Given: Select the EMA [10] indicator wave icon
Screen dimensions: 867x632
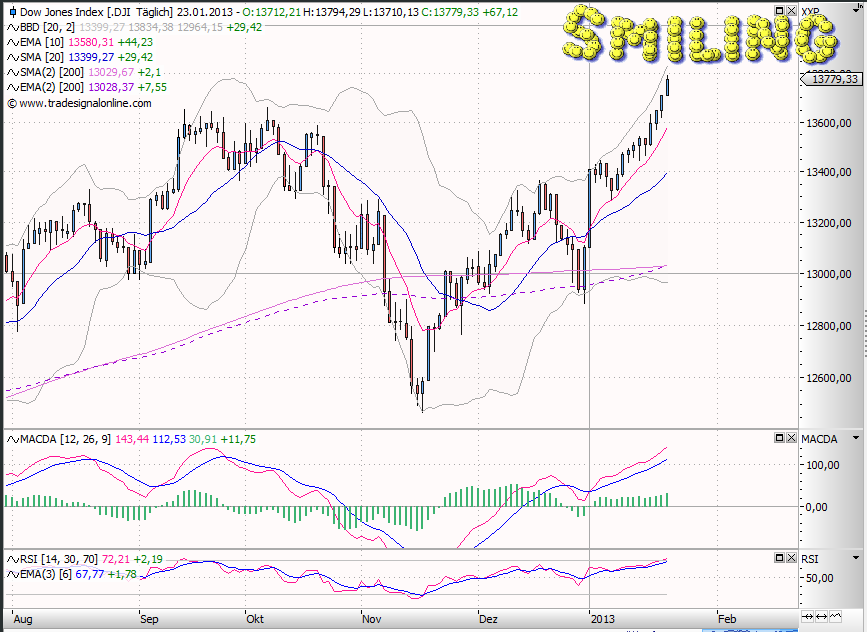Looking at the screenshot, I should (x=12, y=42).
